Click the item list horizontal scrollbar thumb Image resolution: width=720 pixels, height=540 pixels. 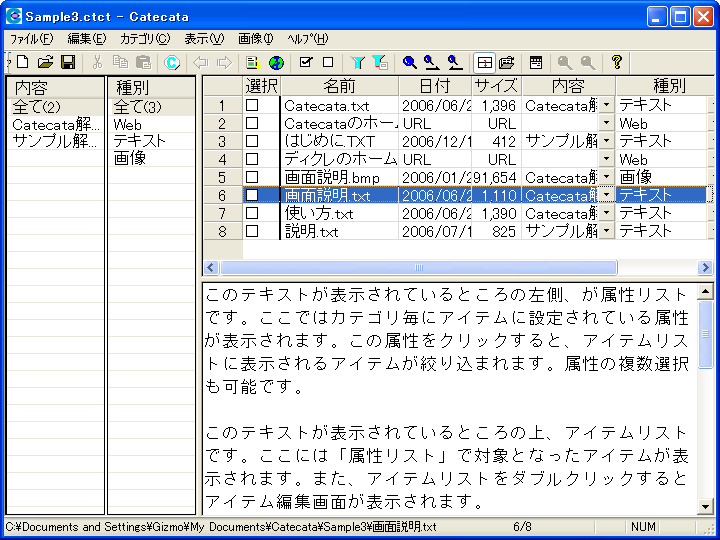pyautogui.click(x=419, y=267)
